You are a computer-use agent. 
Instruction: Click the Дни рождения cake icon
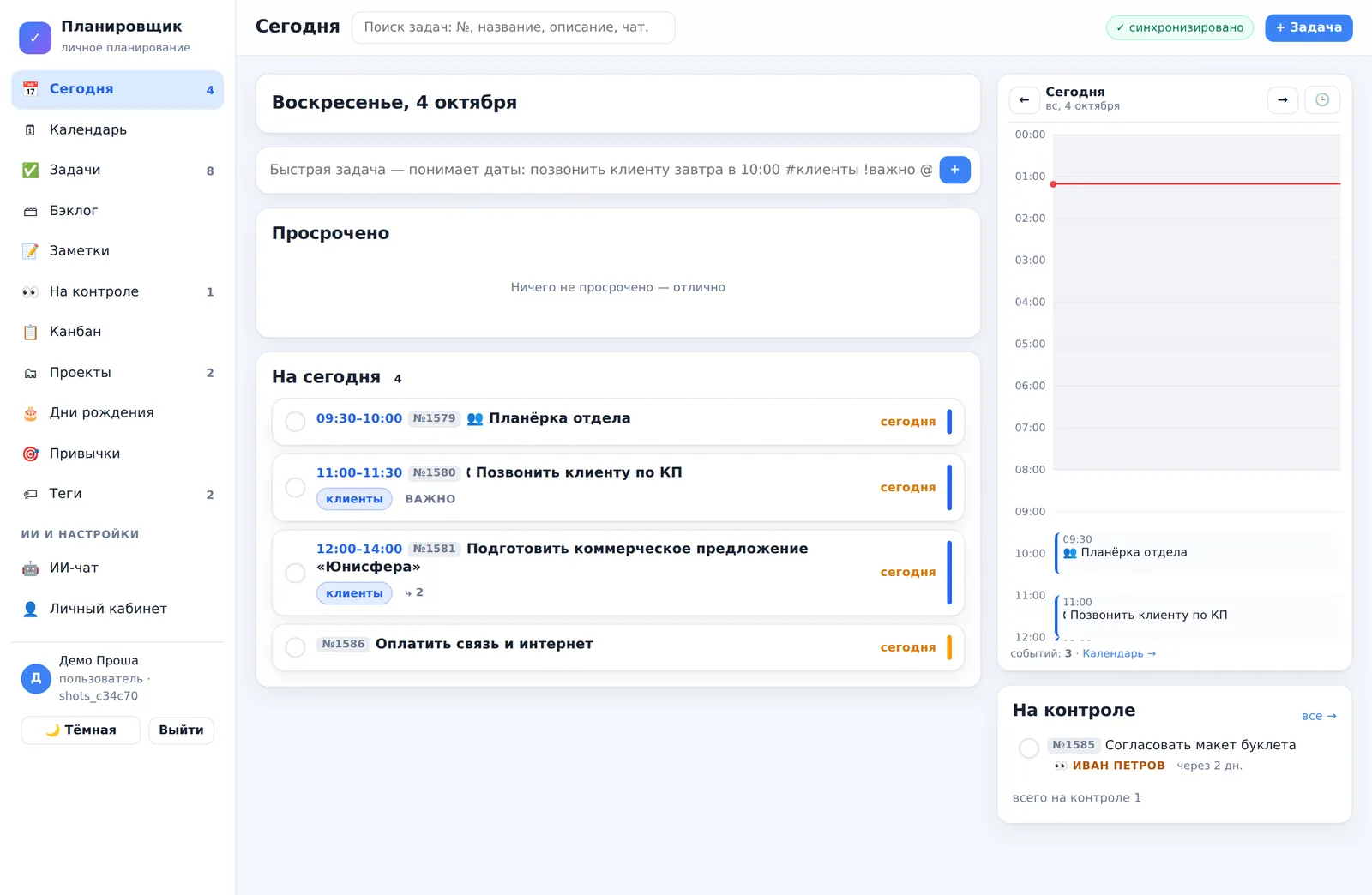30,413
